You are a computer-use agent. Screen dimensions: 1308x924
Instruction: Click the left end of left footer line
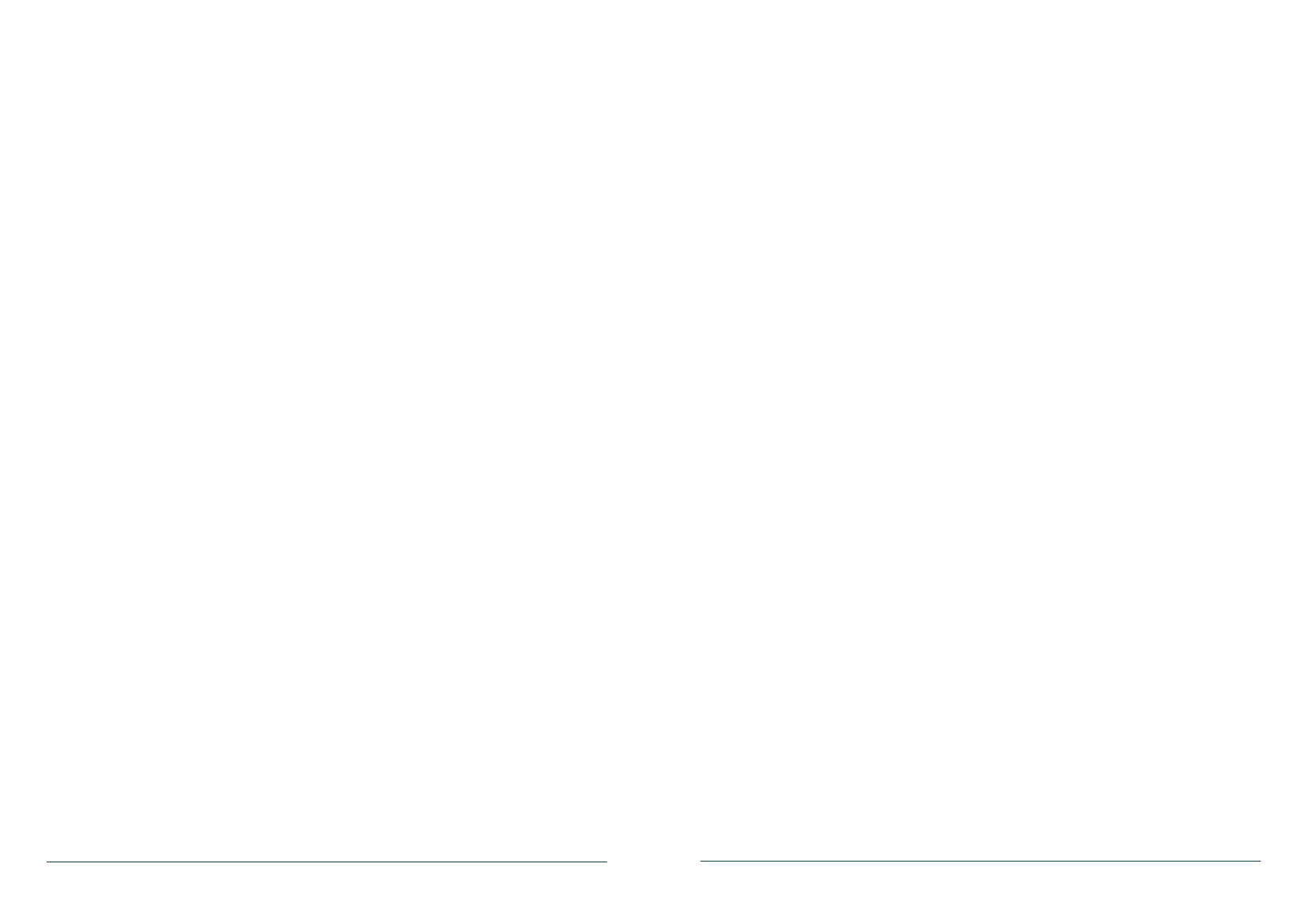(48, 862)
